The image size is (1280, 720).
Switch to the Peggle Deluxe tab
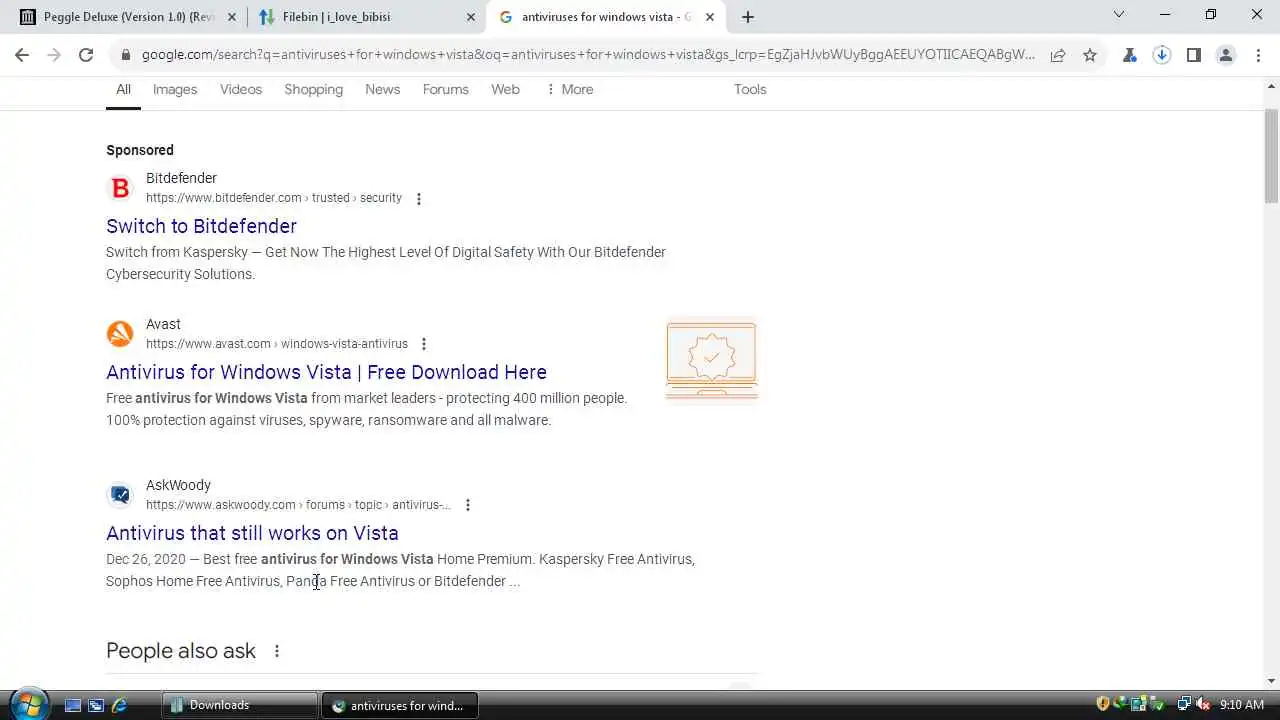127,17
